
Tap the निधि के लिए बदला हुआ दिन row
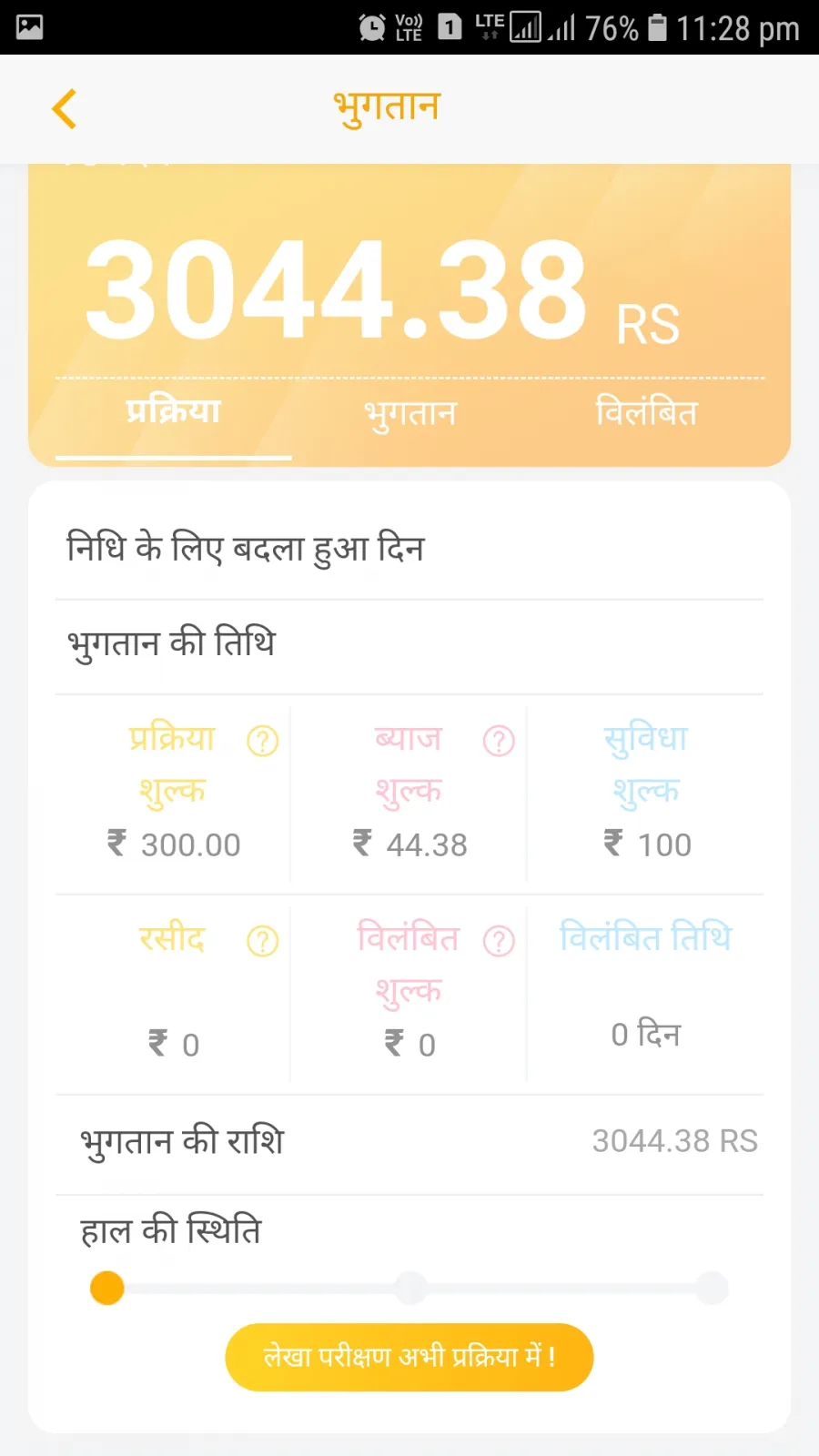click(409, 550)
